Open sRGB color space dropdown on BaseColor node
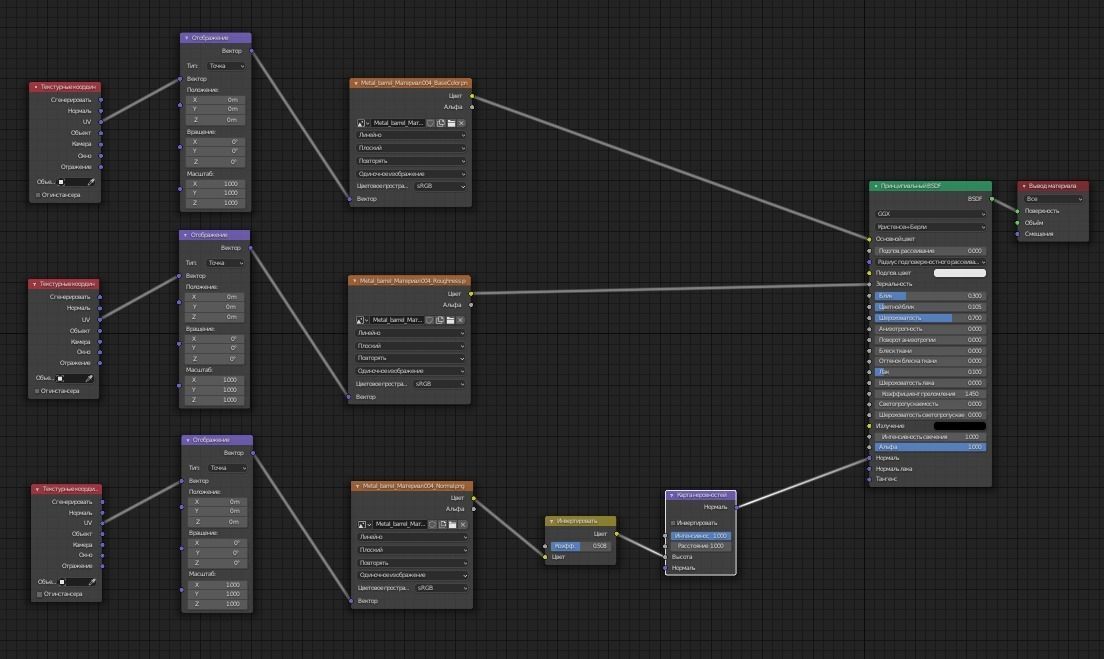Image resolution: width=1104 pixels, height=659 pixels. 440,186
